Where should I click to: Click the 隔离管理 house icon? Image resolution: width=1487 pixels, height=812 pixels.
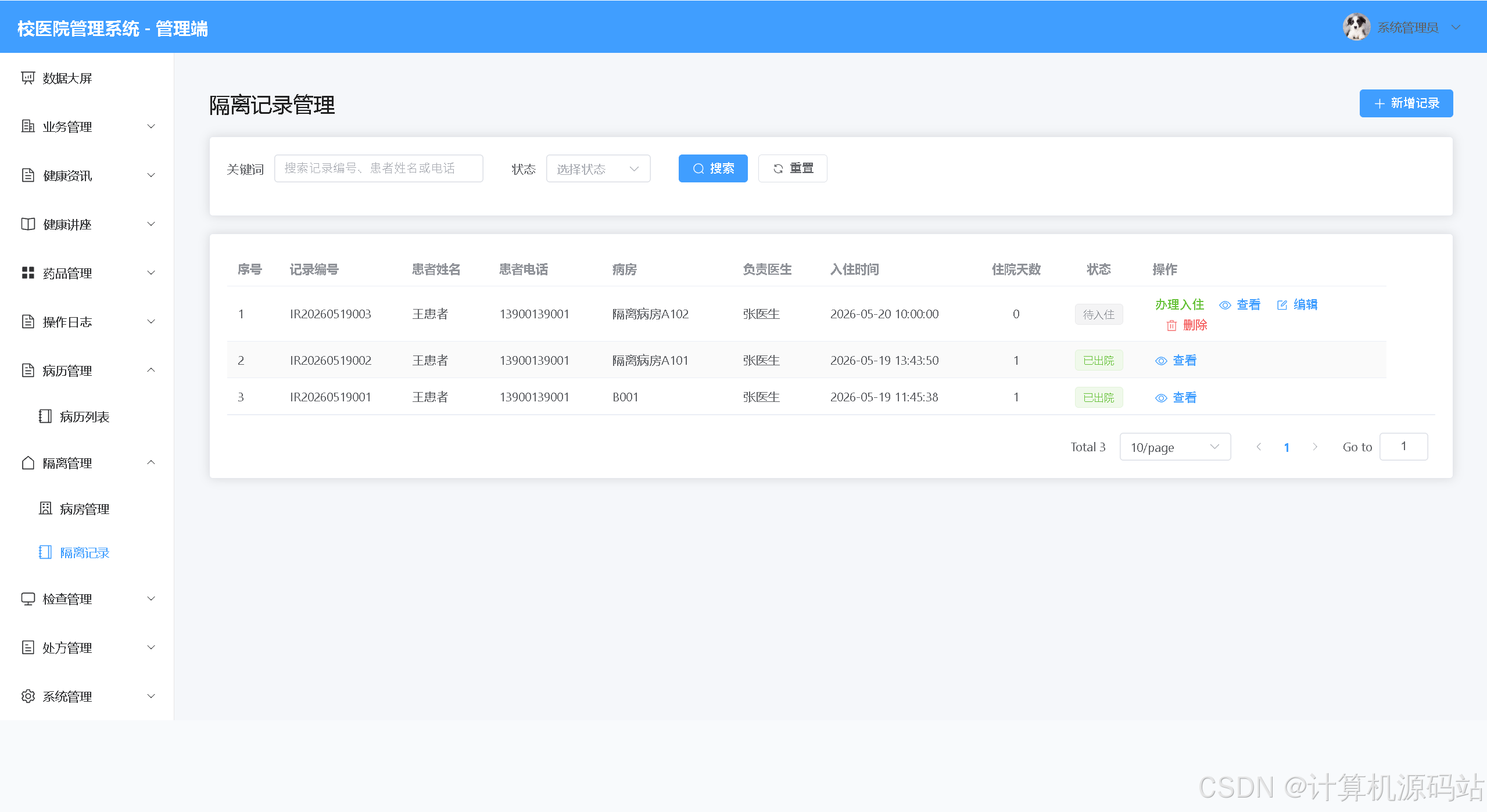(28, 462)
